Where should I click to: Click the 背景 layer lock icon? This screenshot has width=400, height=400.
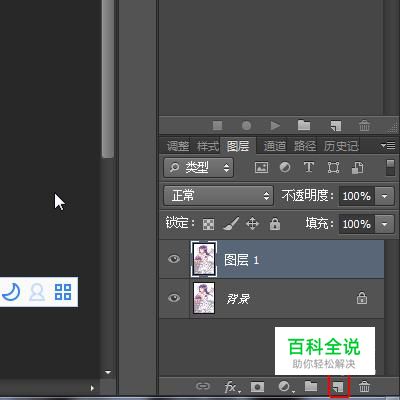pos(362,298)
